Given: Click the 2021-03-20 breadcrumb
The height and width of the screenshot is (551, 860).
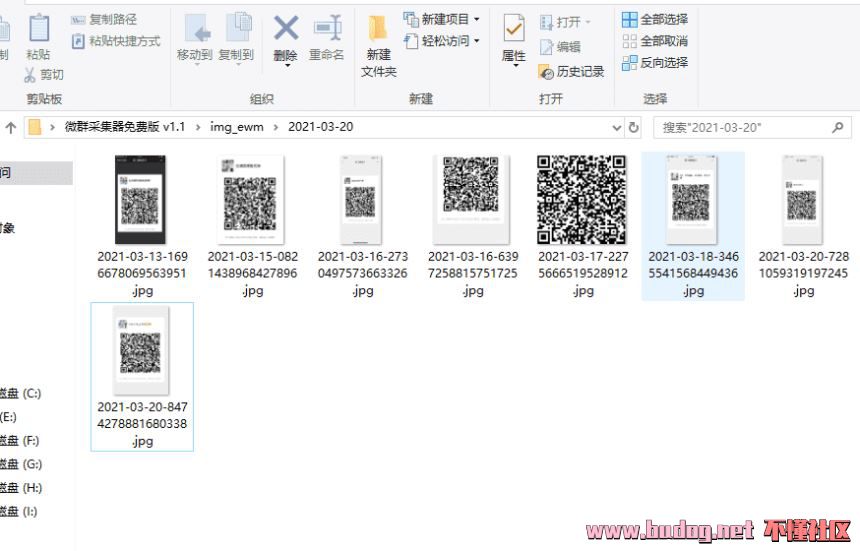Looking at the screenshot, I should point(320,127).
